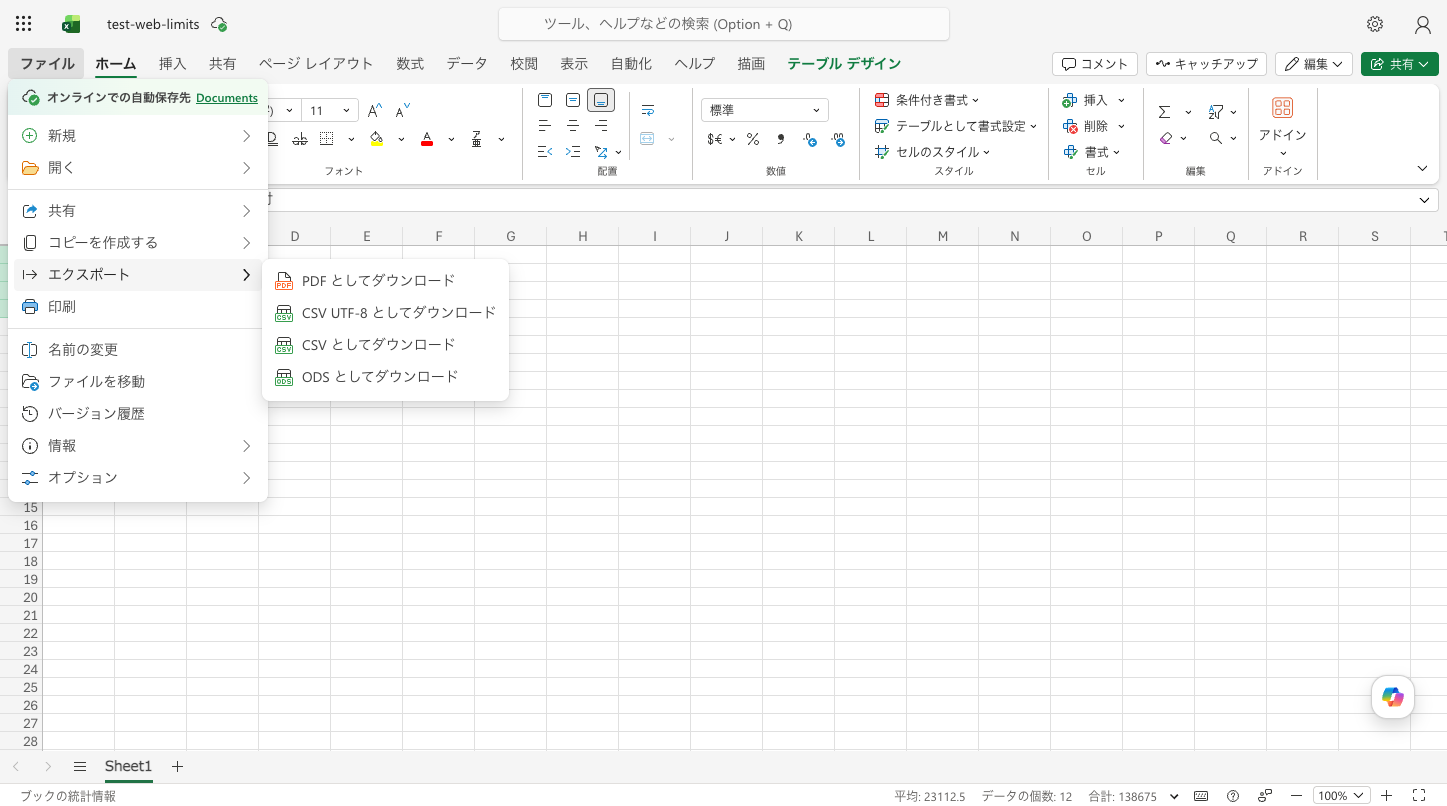The height and width of the screenshot is (806, 1447).
Task: Choose ODS としてダウンロード option
Action: 386,376
